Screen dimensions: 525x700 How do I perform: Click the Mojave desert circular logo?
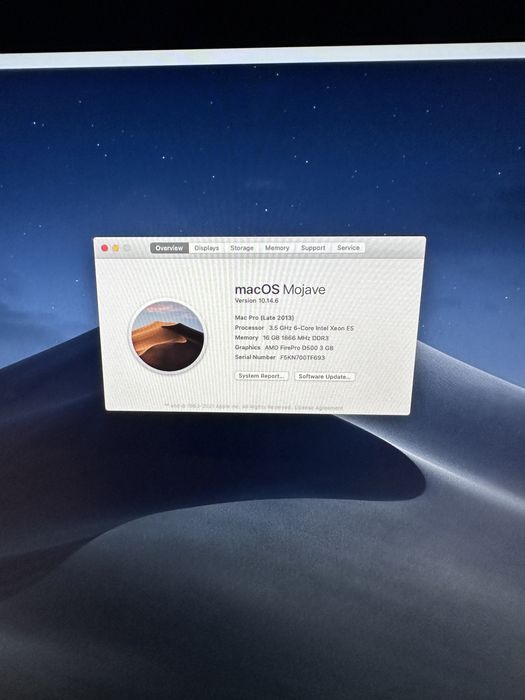tap(168, 336)
